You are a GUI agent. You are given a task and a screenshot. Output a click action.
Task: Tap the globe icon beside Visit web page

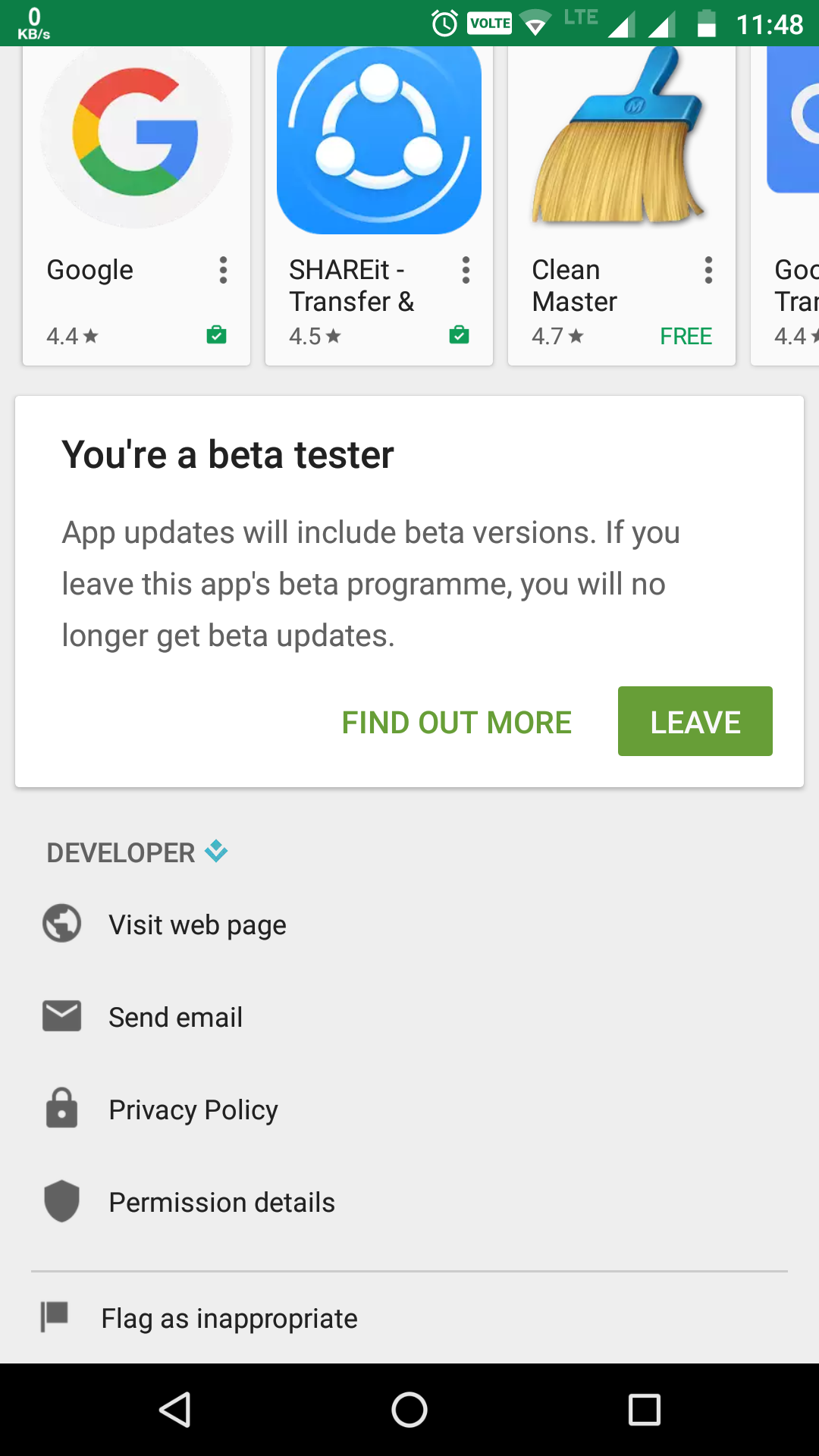[x=62, y=924]
